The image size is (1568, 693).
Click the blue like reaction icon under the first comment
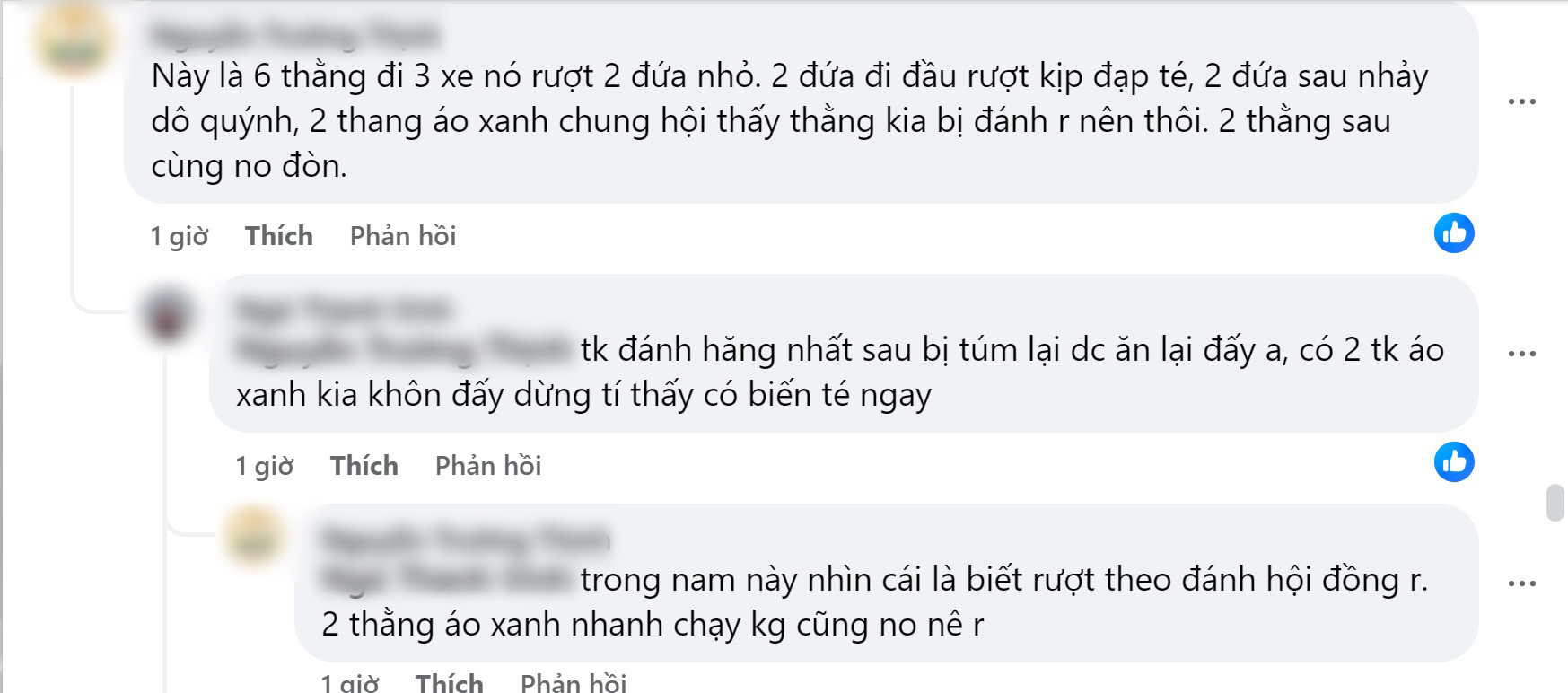click(1454, 233)
